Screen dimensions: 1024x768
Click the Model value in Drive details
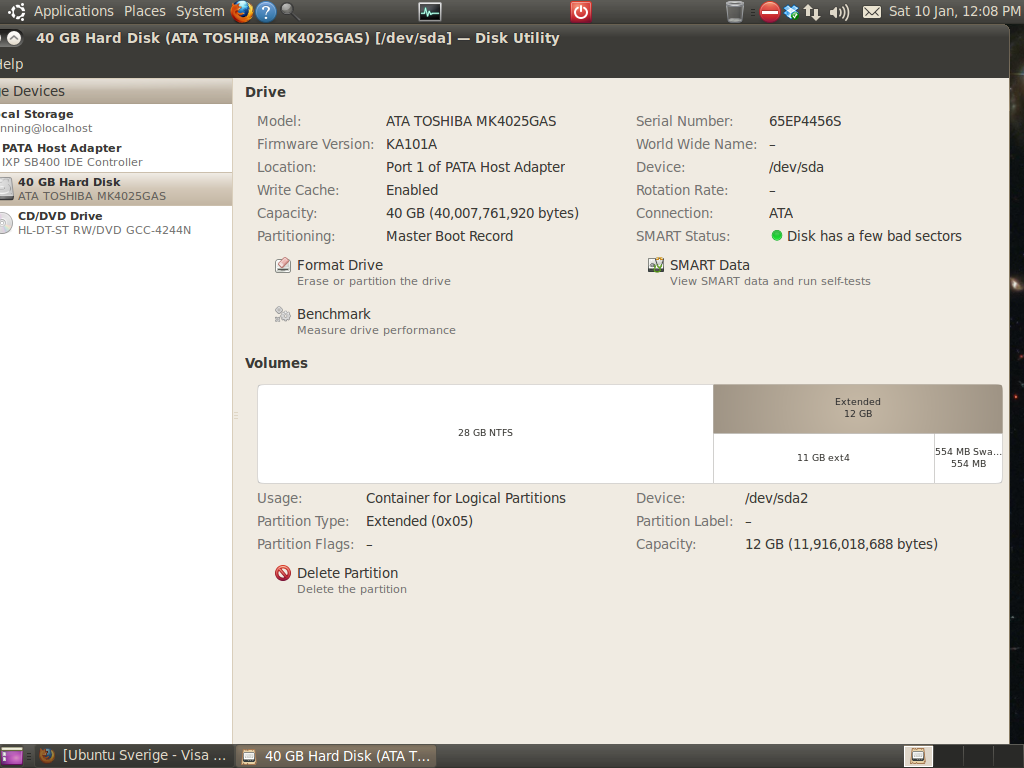pos(471,121)
